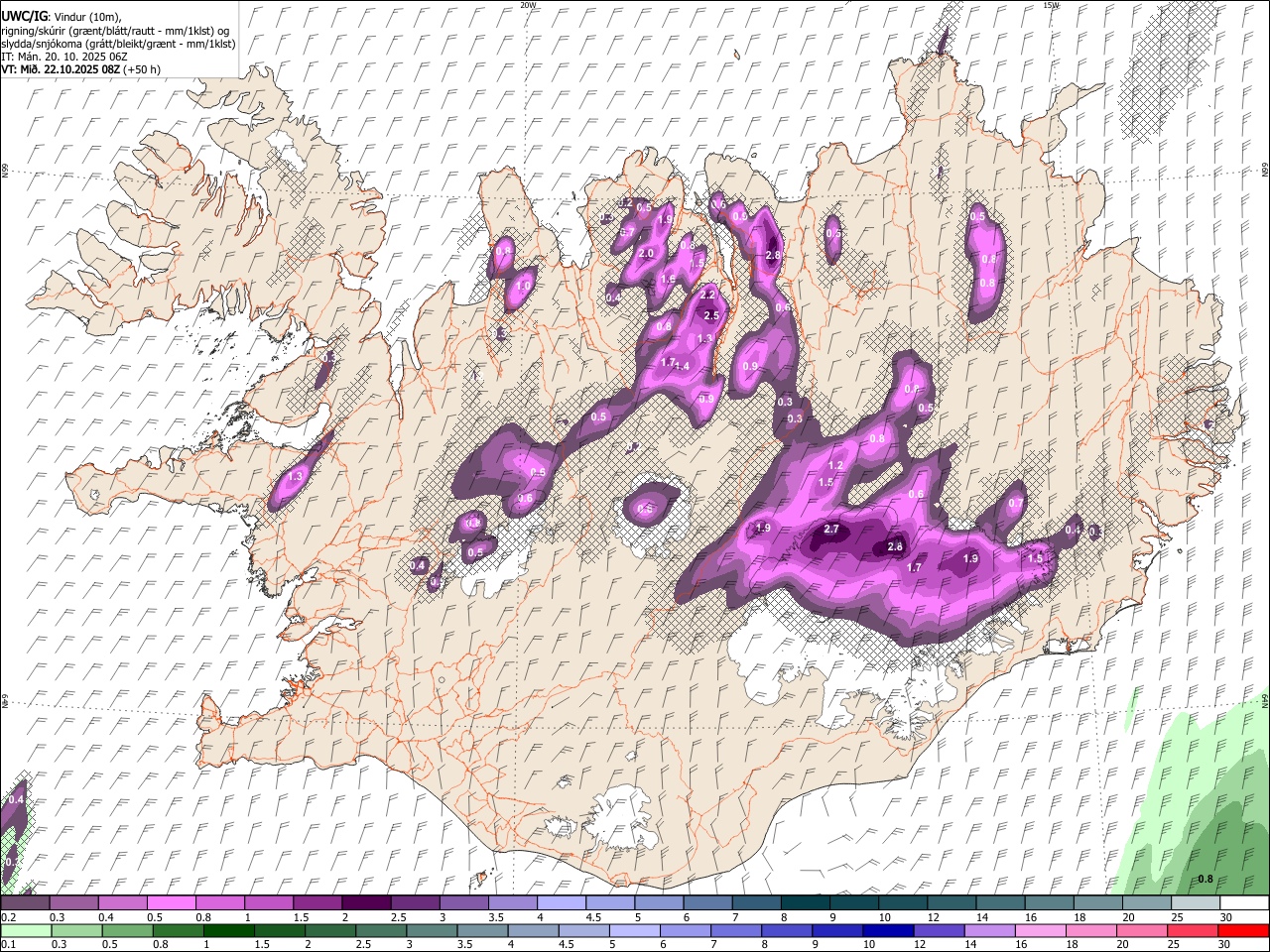
Task: Click the pale green 0.1 swatch in the bottom legend
Action: [x=26, y=930]
